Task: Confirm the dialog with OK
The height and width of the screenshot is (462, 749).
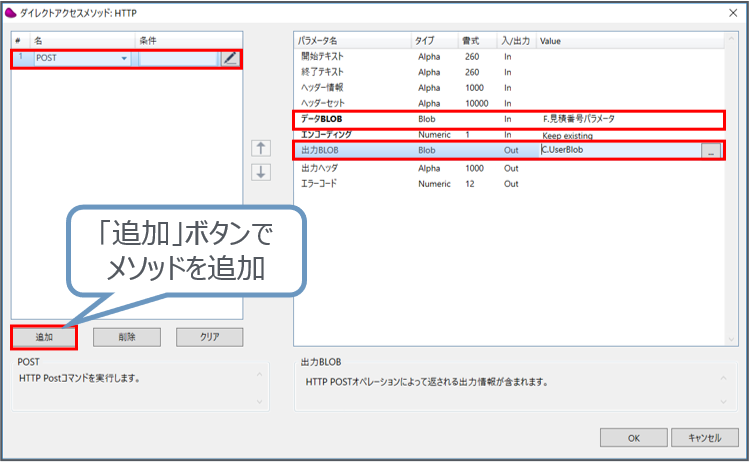Action: 633,437
